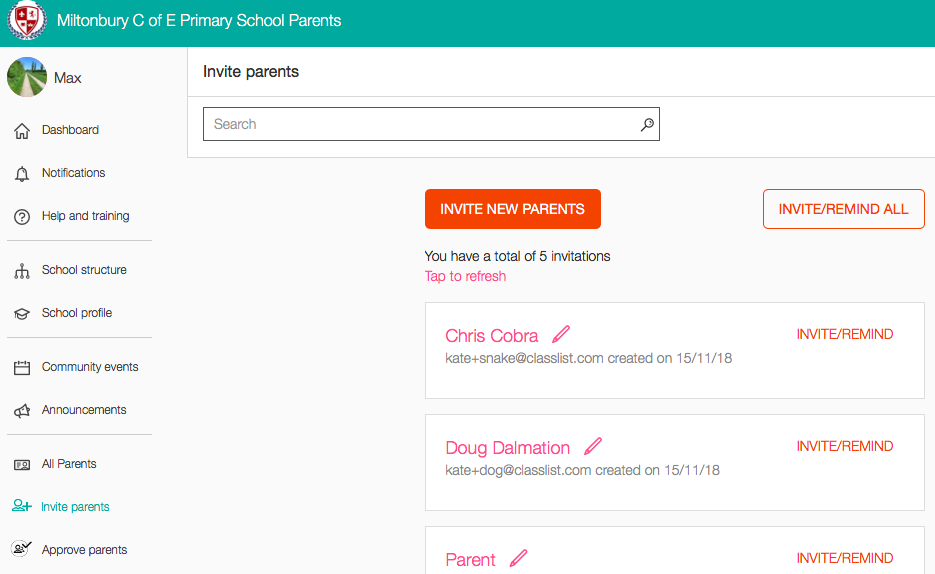The image size is (935, 574).
Task: Click the pencil icon next to Parent
Action: (518, 558)
